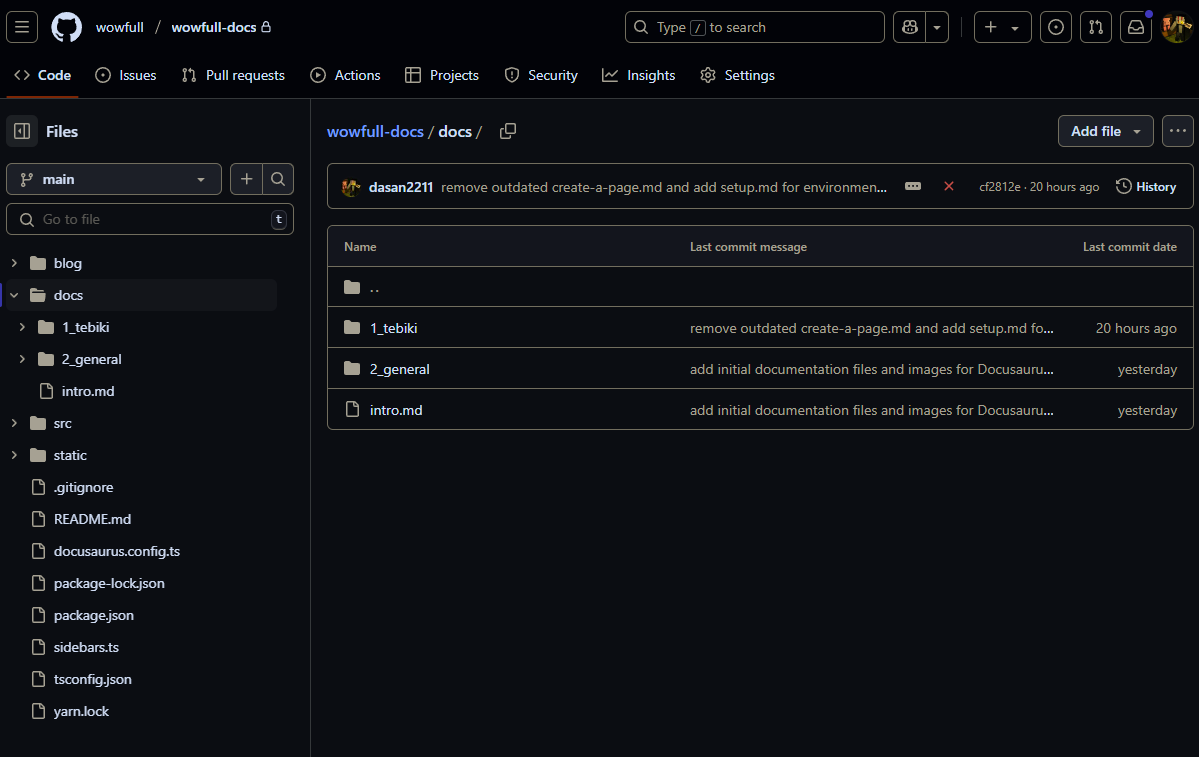Expand the 1_tebiki folder in tree
Screen dimensions: 1199x757
[22, 327]
